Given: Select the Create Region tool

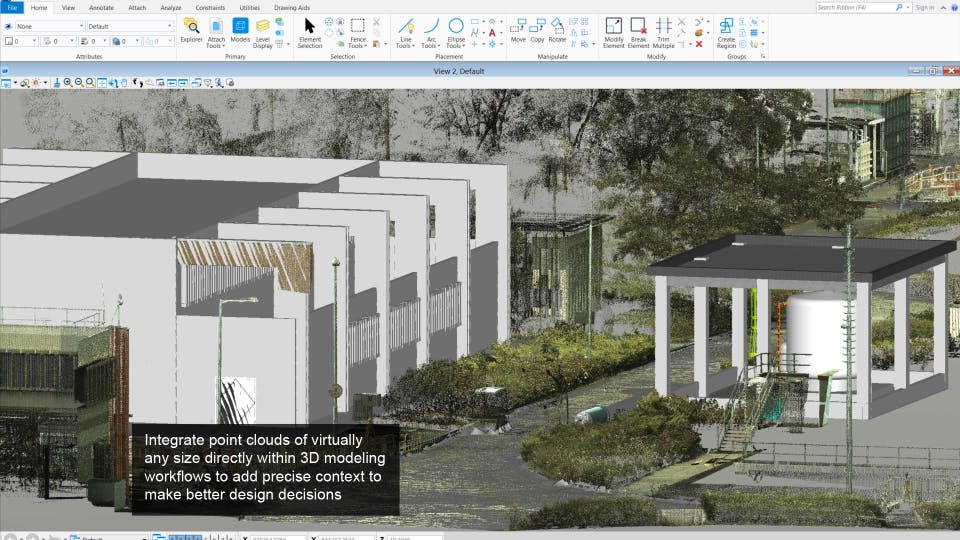Looking at the screenshot, I should tap(726, 33).
